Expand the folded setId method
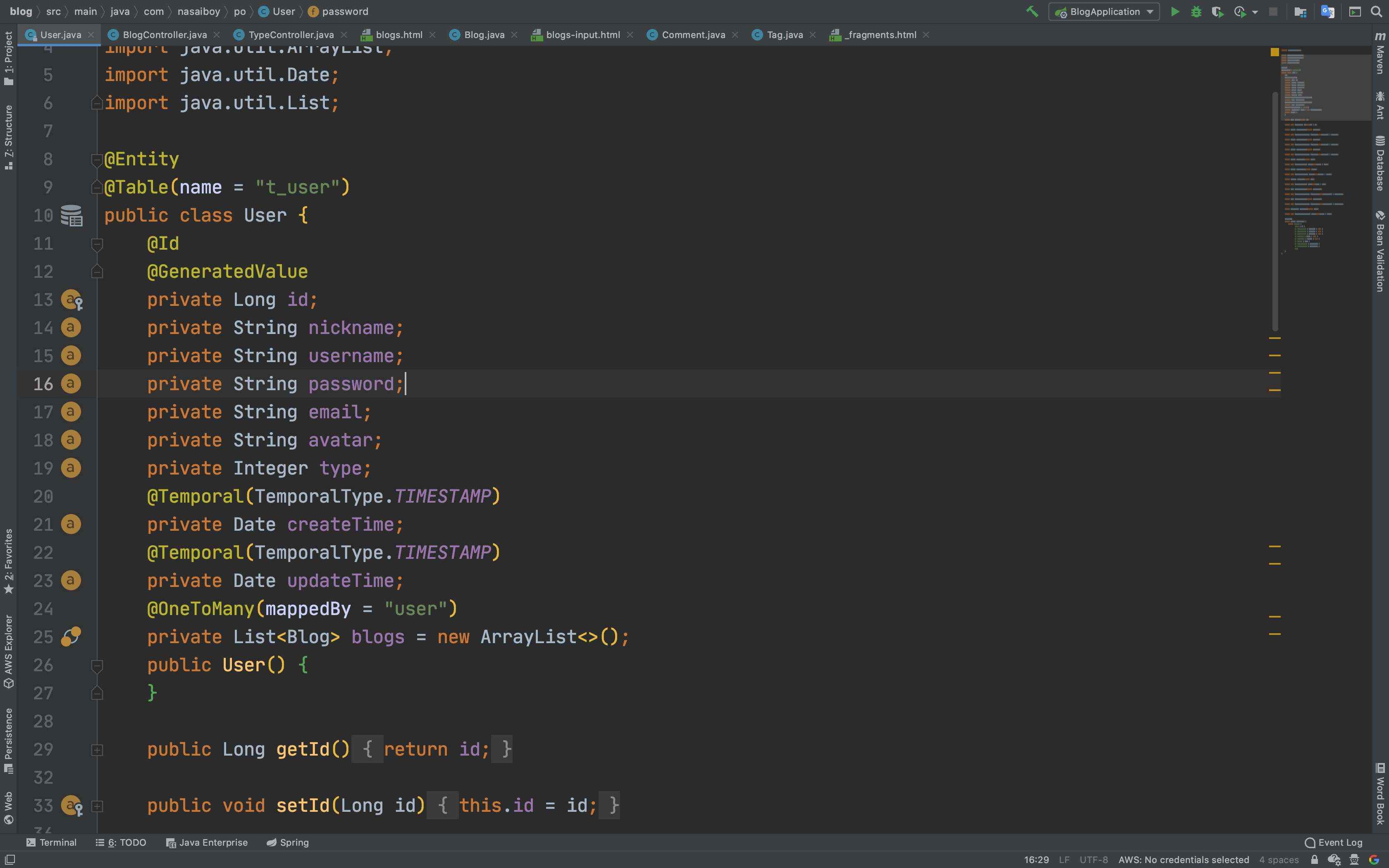The height and width of the screenshot is (868, 1389). pyautogui.click(x=97, y=806)
